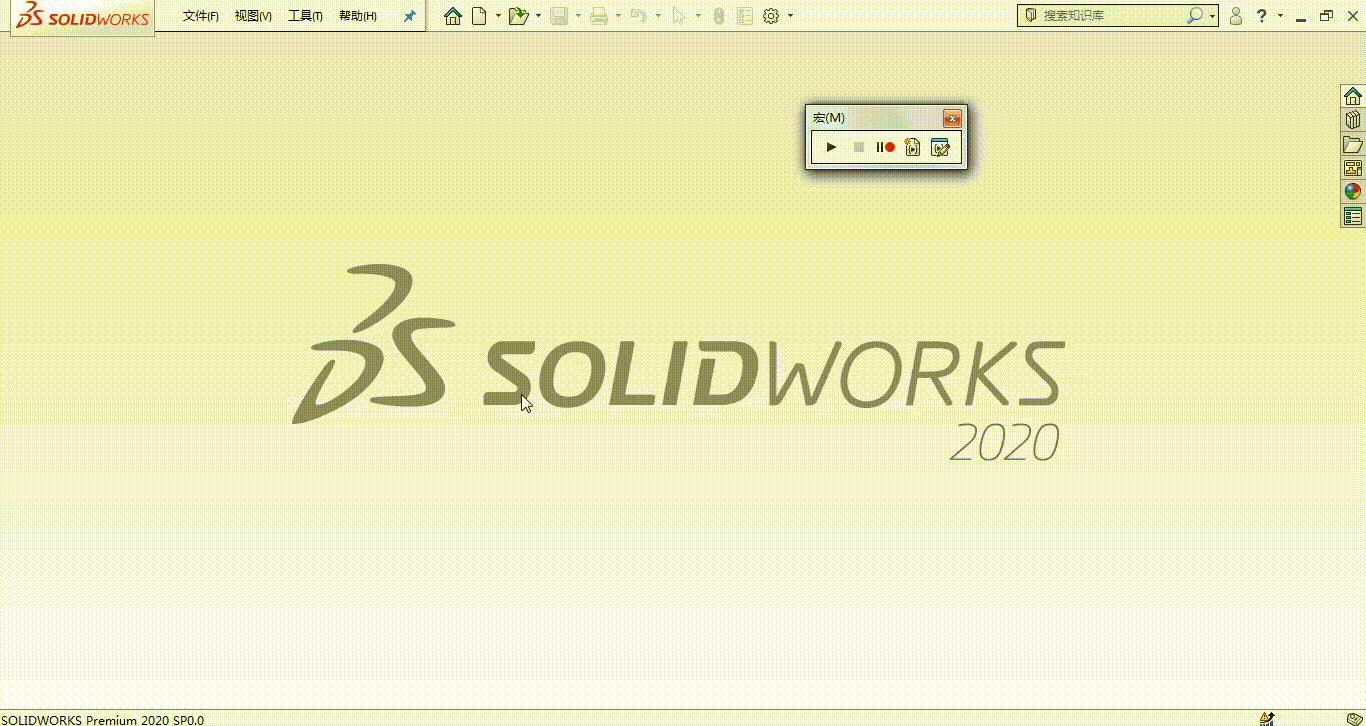Screen dimensions: 1366x726
Task: Open the File Explorer task pane tab
Action: pyautogui.click(x=1353, y=144)
